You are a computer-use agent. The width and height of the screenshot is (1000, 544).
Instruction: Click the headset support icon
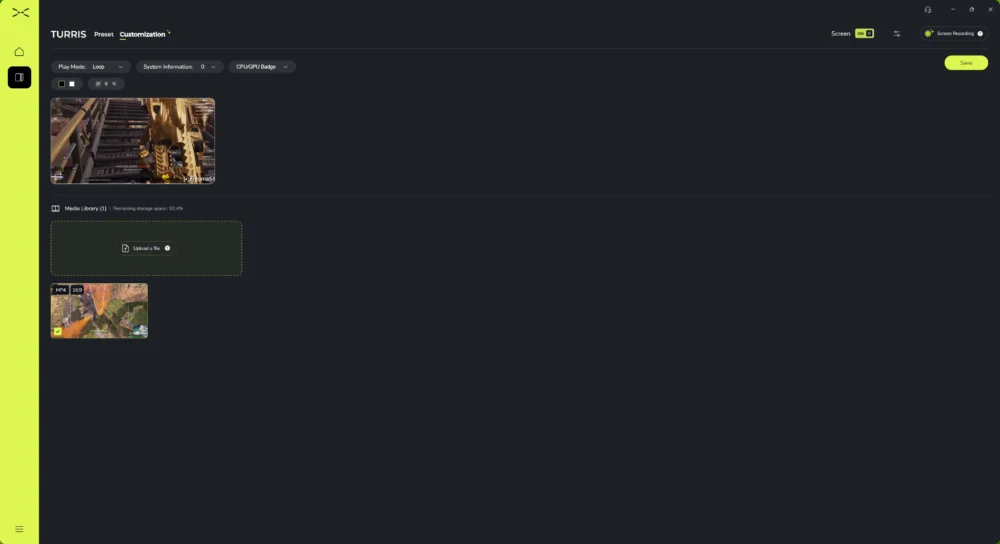[927, 10]
